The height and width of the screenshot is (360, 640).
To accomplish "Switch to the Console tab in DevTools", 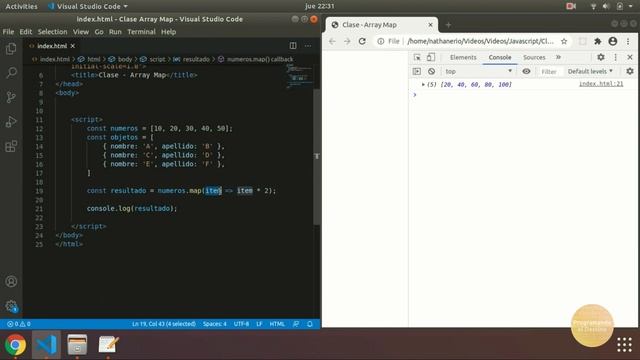I will click(500, 58).
